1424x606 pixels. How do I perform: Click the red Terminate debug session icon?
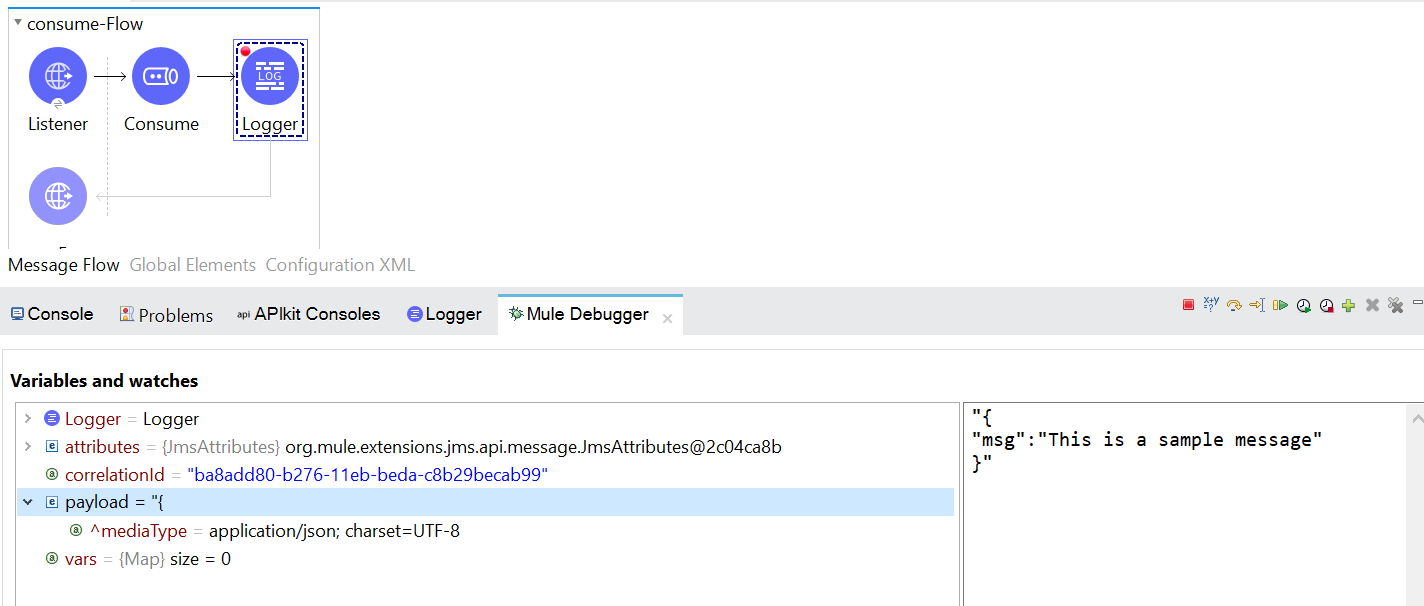click(1188, 305)
